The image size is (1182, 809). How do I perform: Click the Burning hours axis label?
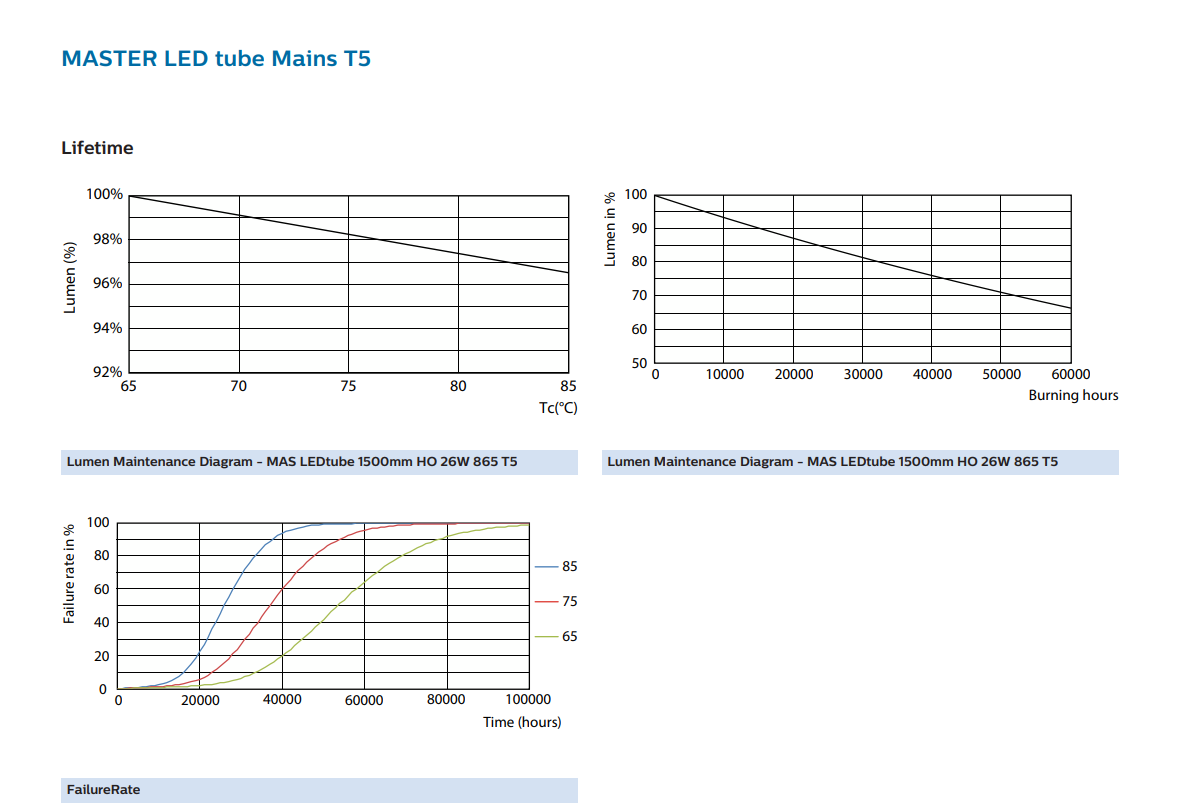[1073, 395]
